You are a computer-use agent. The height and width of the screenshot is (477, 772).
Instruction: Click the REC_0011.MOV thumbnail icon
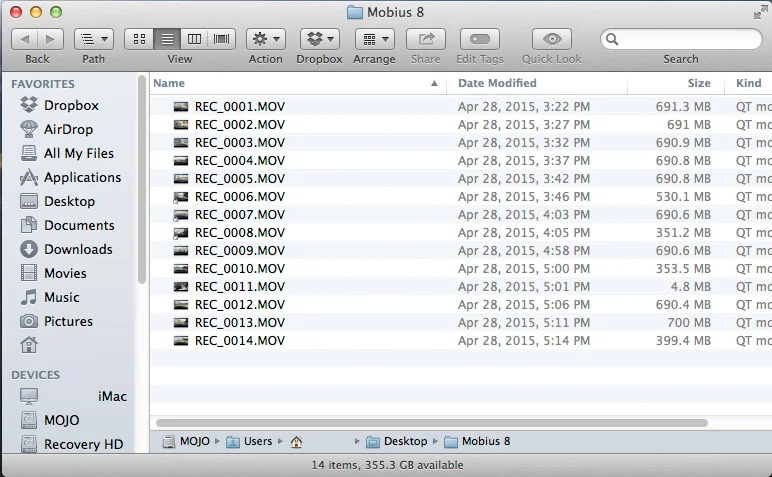pyautogui.click(x=181, y=286)
